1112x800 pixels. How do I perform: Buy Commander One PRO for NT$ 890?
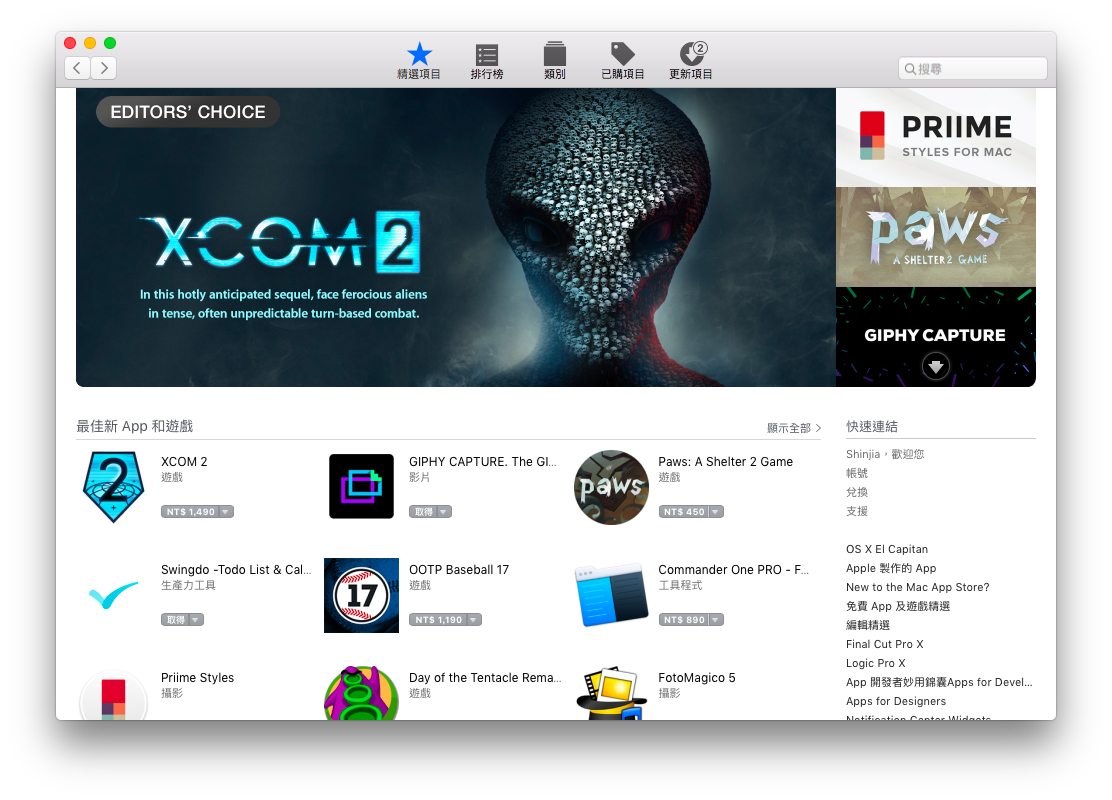[684, 619]
